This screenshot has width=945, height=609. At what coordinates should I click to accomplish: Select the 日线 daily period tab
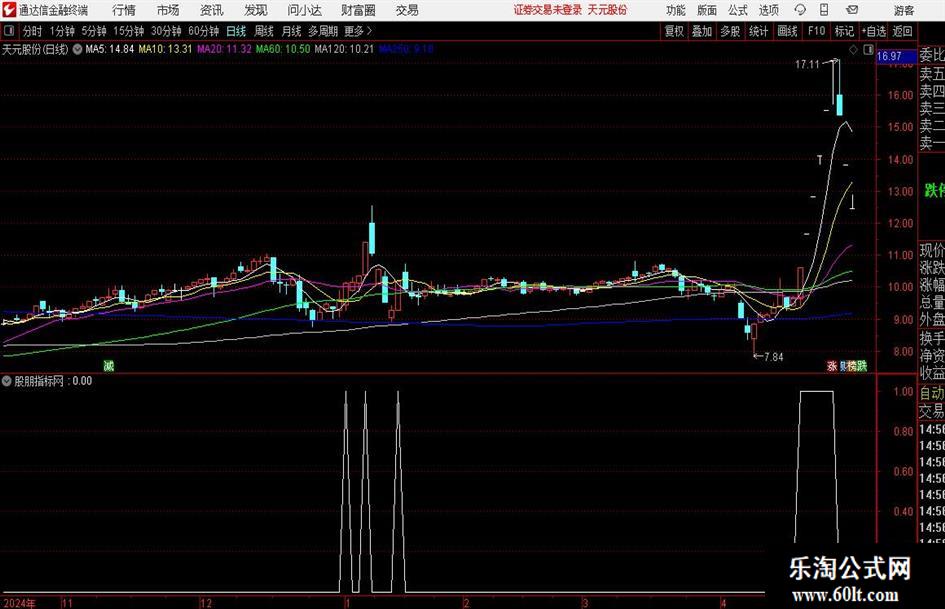[236, 31]
